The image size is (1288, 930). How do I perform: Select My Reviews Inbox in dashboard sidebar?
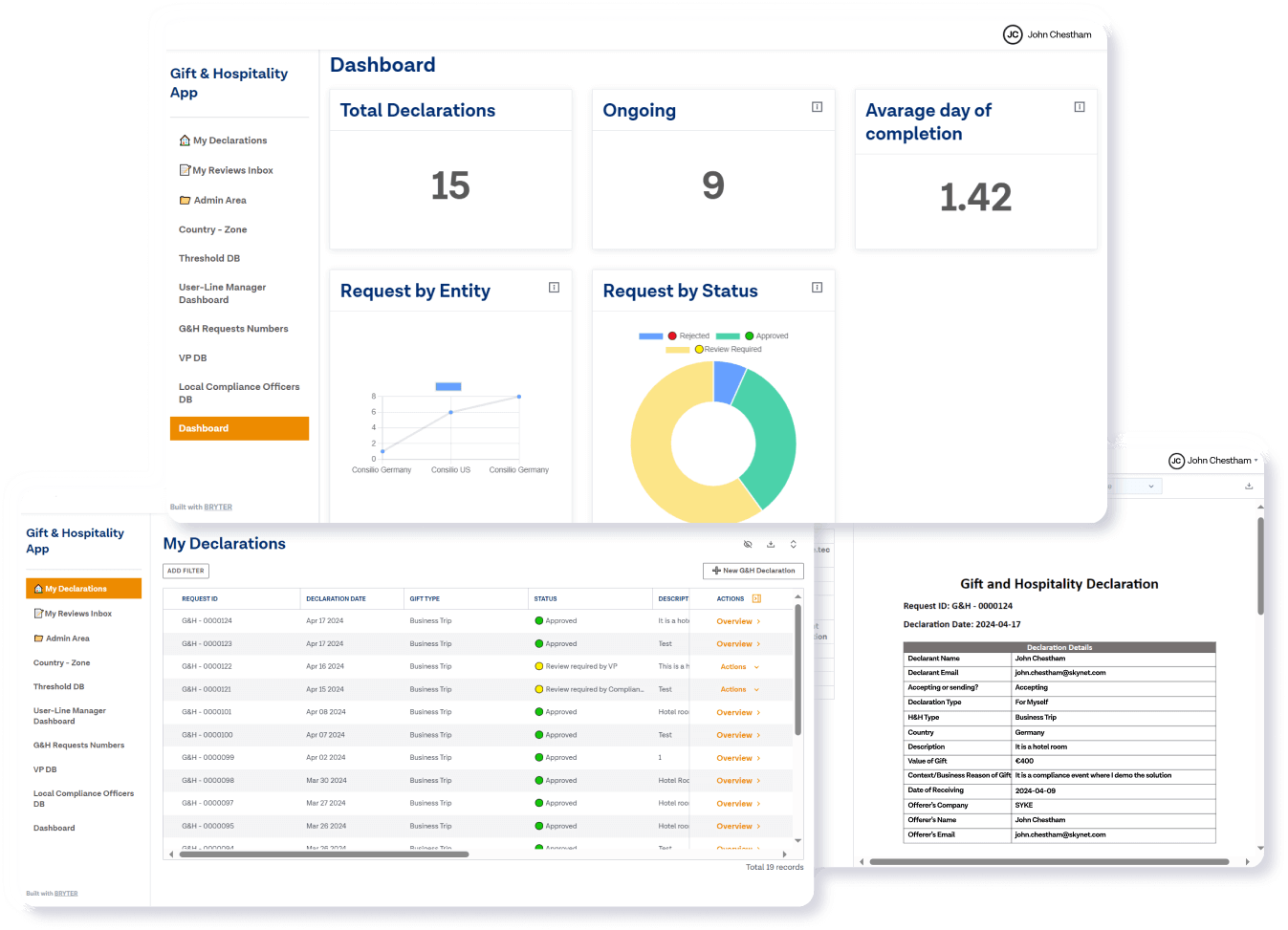coord(232,171)
